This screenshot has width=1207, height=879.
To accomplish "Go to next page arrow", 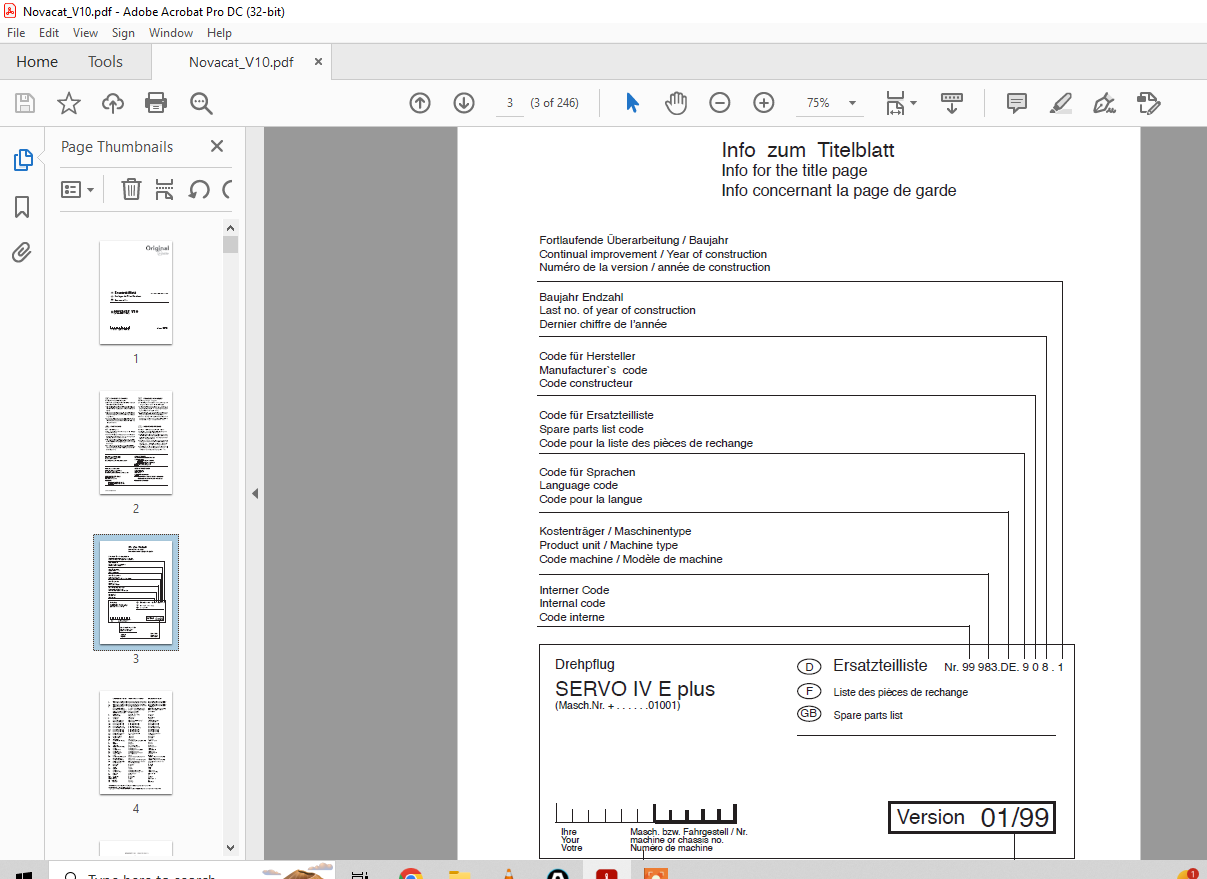I will coord(464,102).
